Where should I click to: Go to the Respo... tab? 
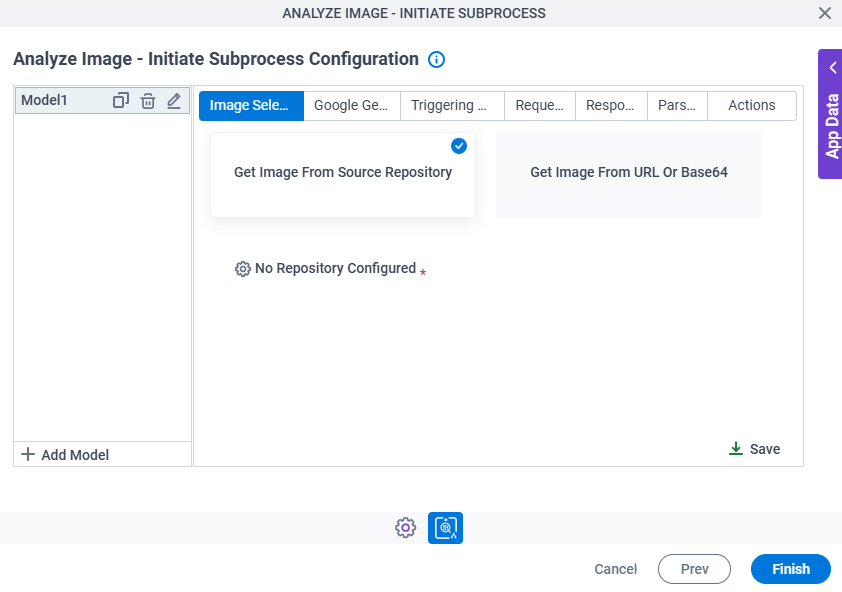tap(611, 106)
